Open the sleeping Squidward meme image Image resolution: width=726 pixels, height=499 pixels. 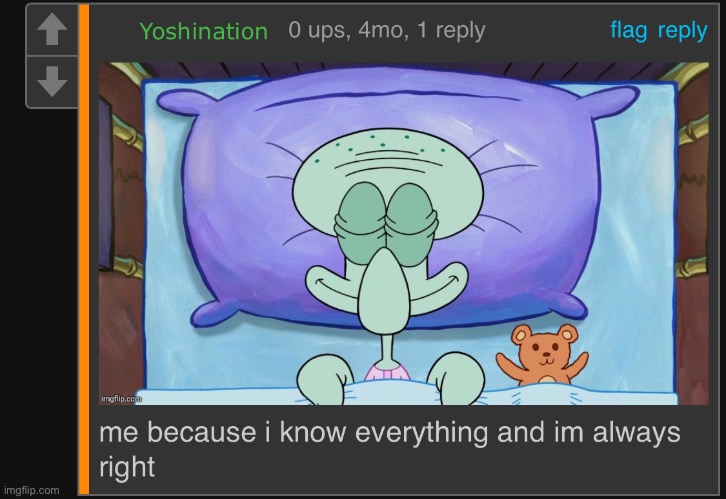click(x=404, y=234)
